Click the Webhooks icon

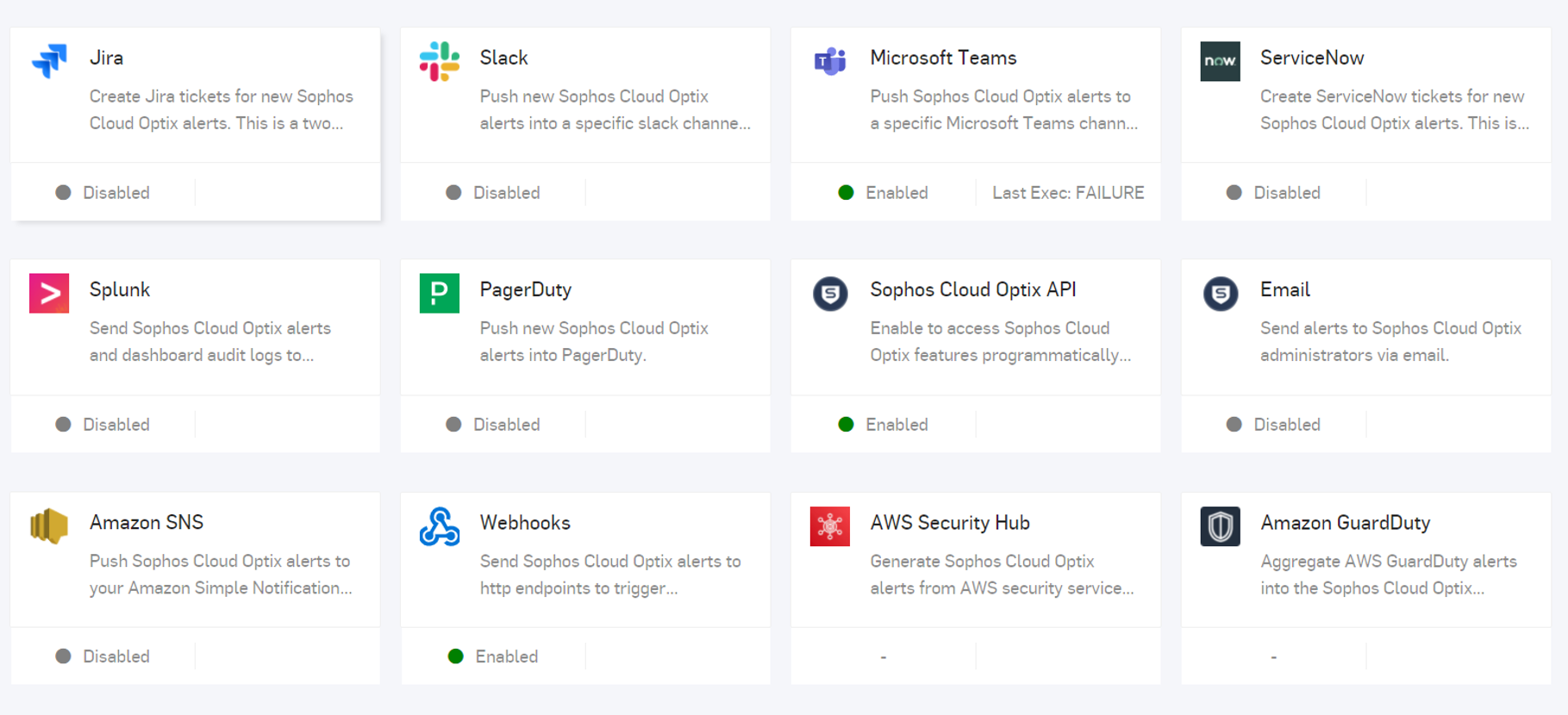440,525
